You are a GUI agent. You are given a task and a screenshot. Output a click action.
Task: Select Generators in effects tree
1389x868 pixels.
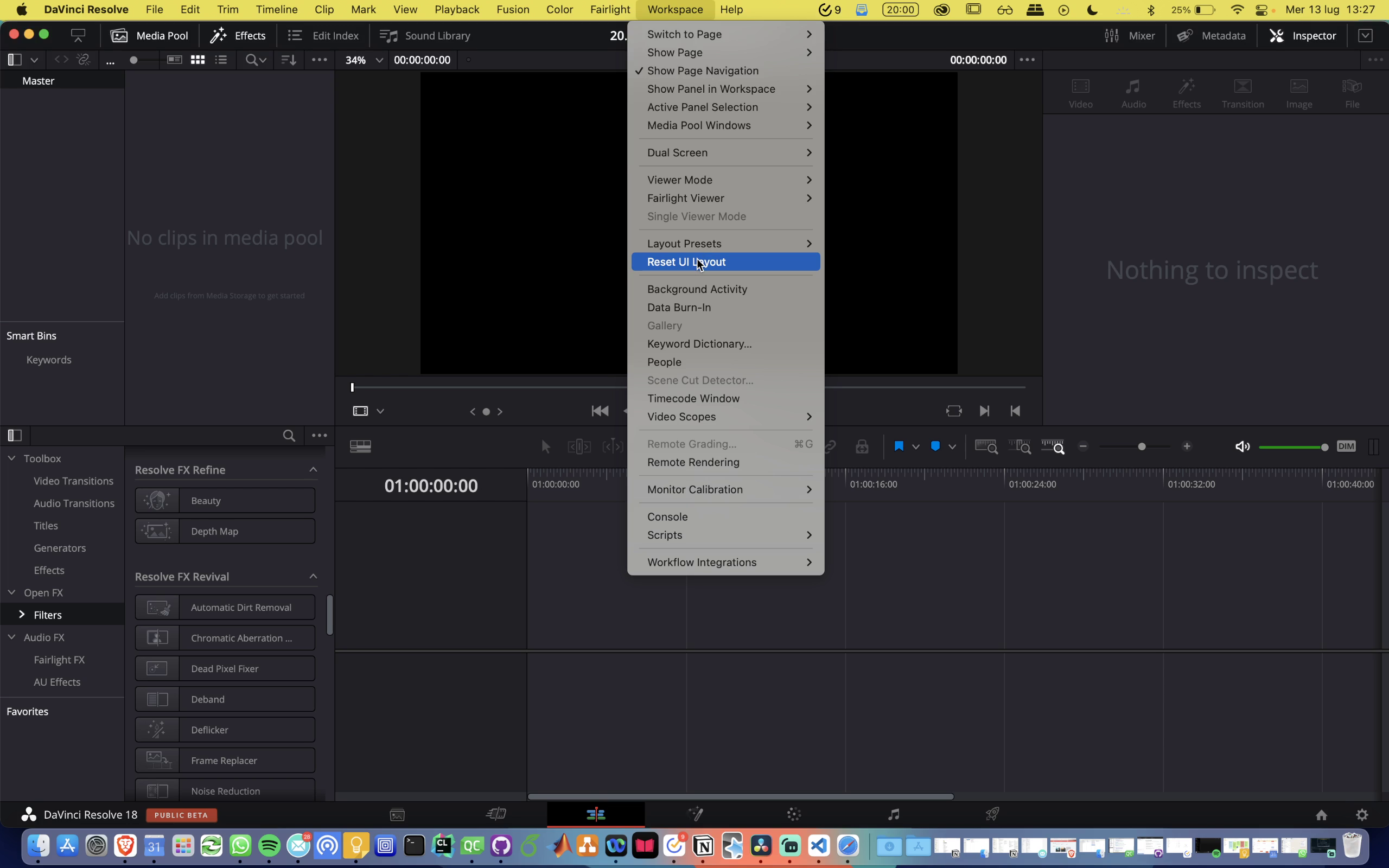coord(60,548)
